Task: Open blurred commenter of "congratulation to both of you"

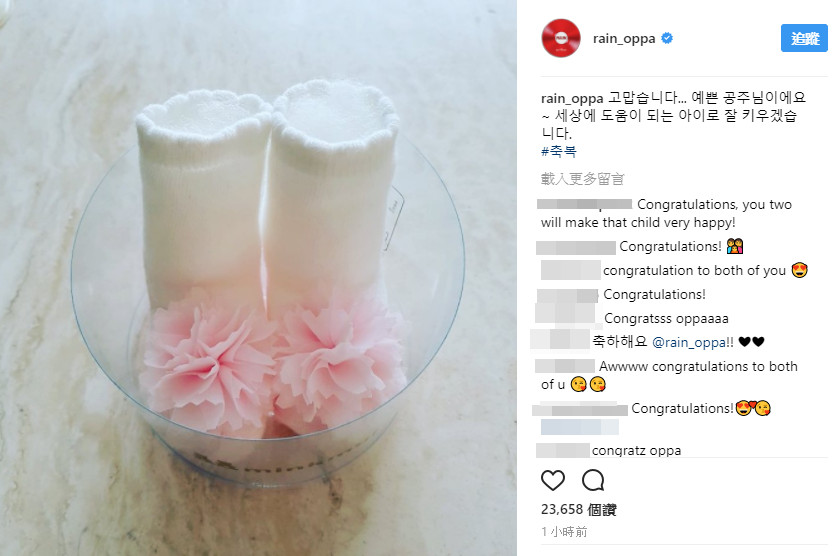Action: coord(570,270)
